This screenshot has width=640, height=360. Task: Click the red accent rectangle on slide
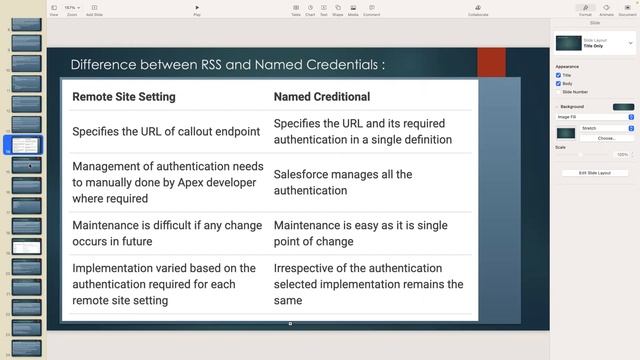pos(491,62)
